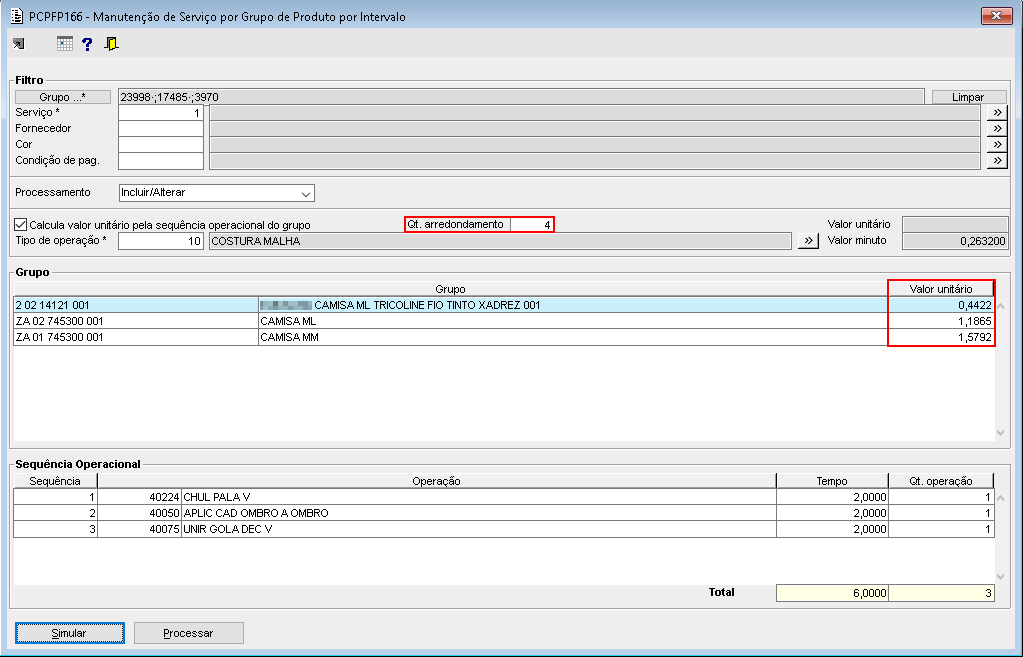Click operation code 40075
1023x657 pixels.
(x=140, y=529)
